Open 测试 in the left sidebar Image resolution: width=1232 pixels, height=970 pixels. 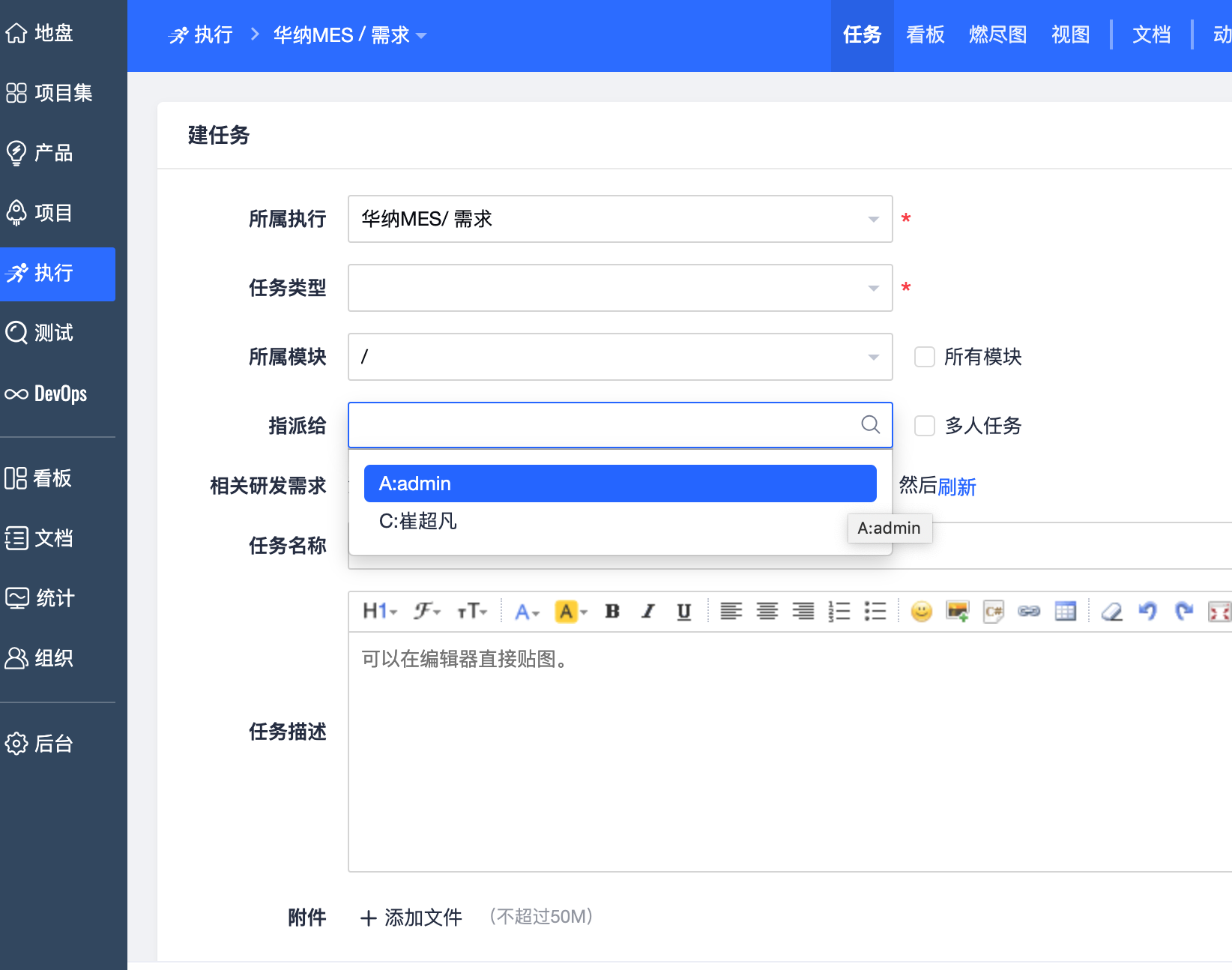pos(52,333)
